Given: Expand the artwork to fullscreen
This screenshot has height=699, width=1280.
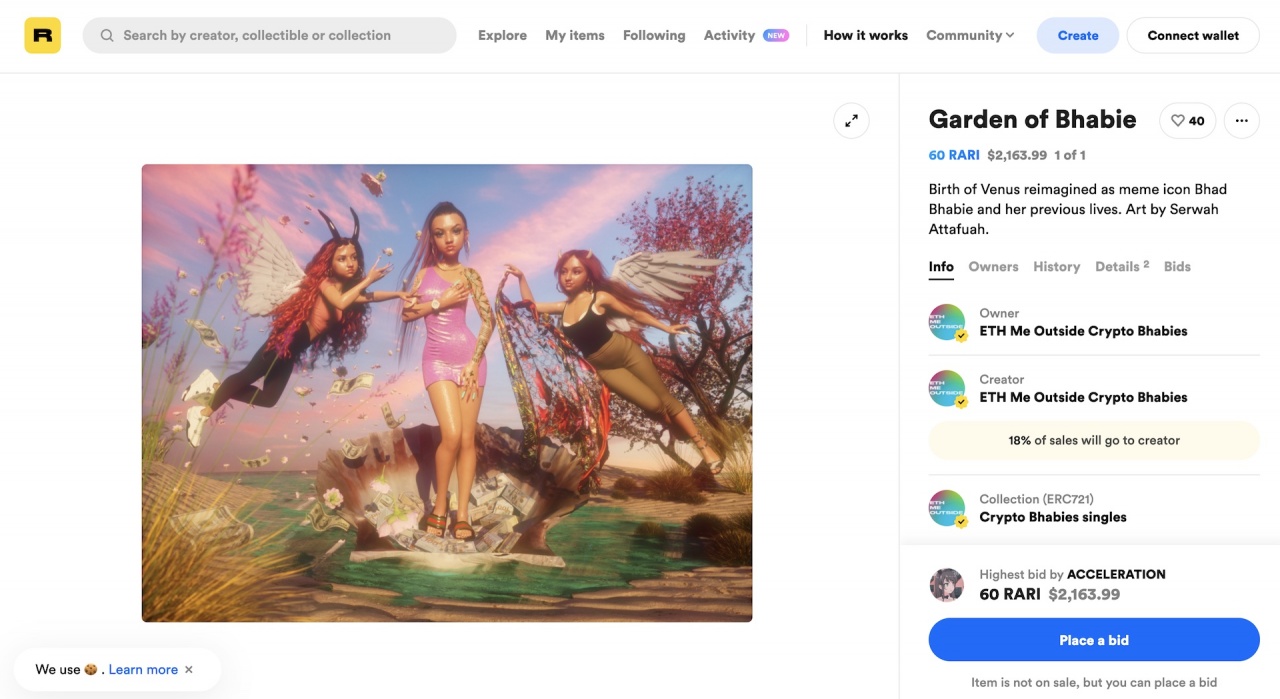Looking at the screenshot, I should pyautogui.click(x=851, y=121).
